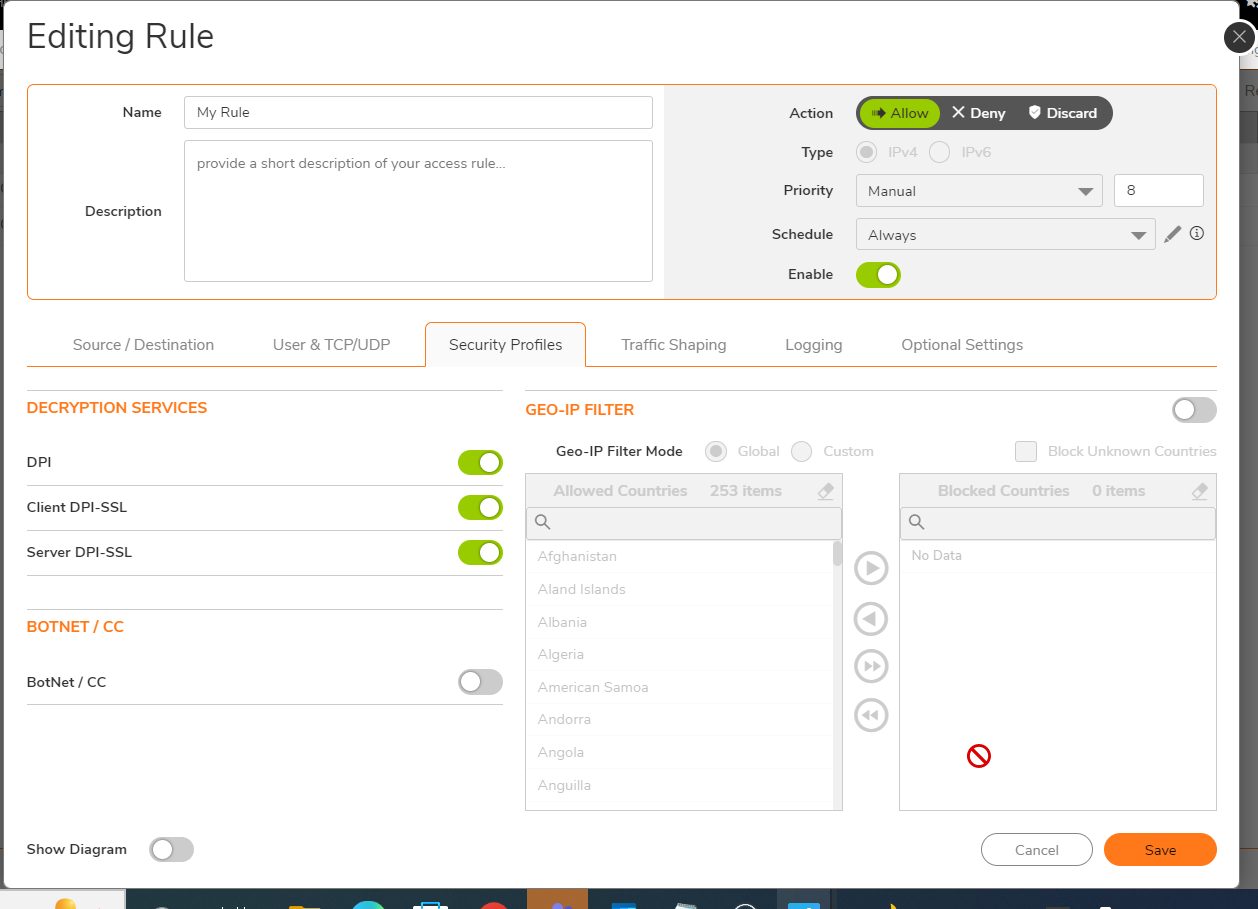The height and width of the screenshot is (909, 1258).
Task: Move all countries to Allowed with double-left arrow
Action: tap(871, 715)
